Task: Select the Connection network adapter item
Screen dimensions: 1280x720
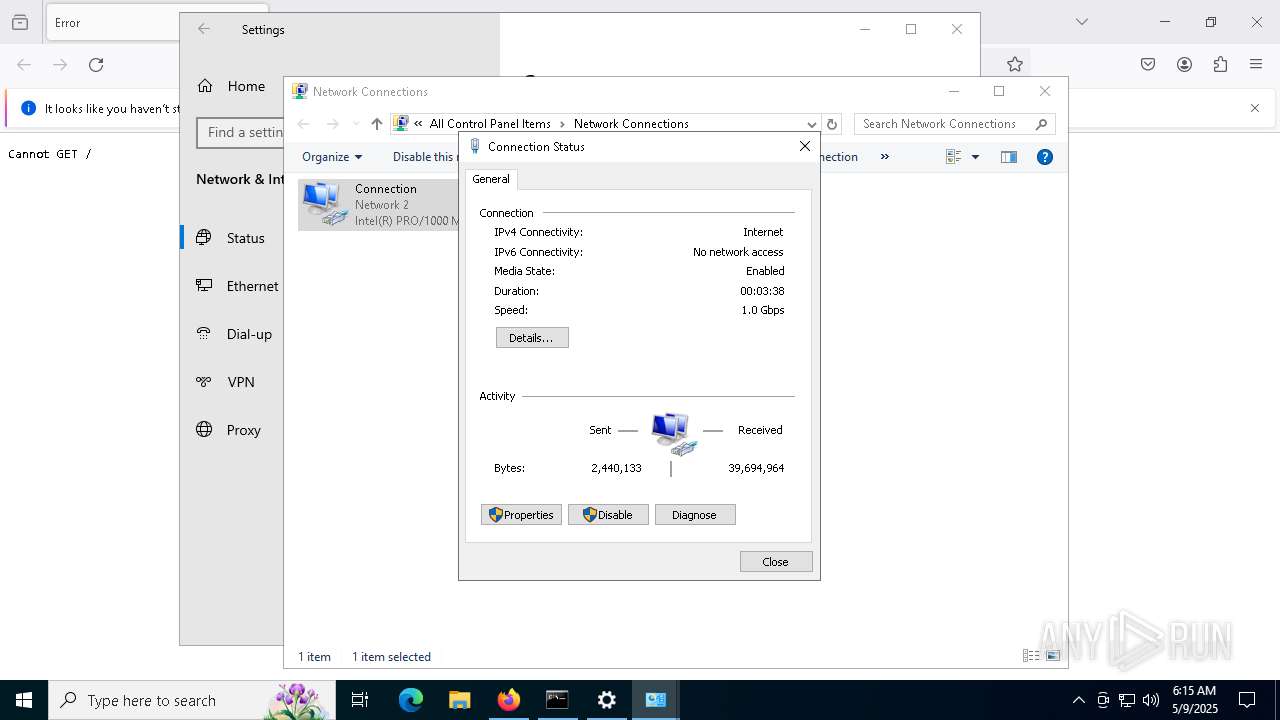Action: [379, 204]
